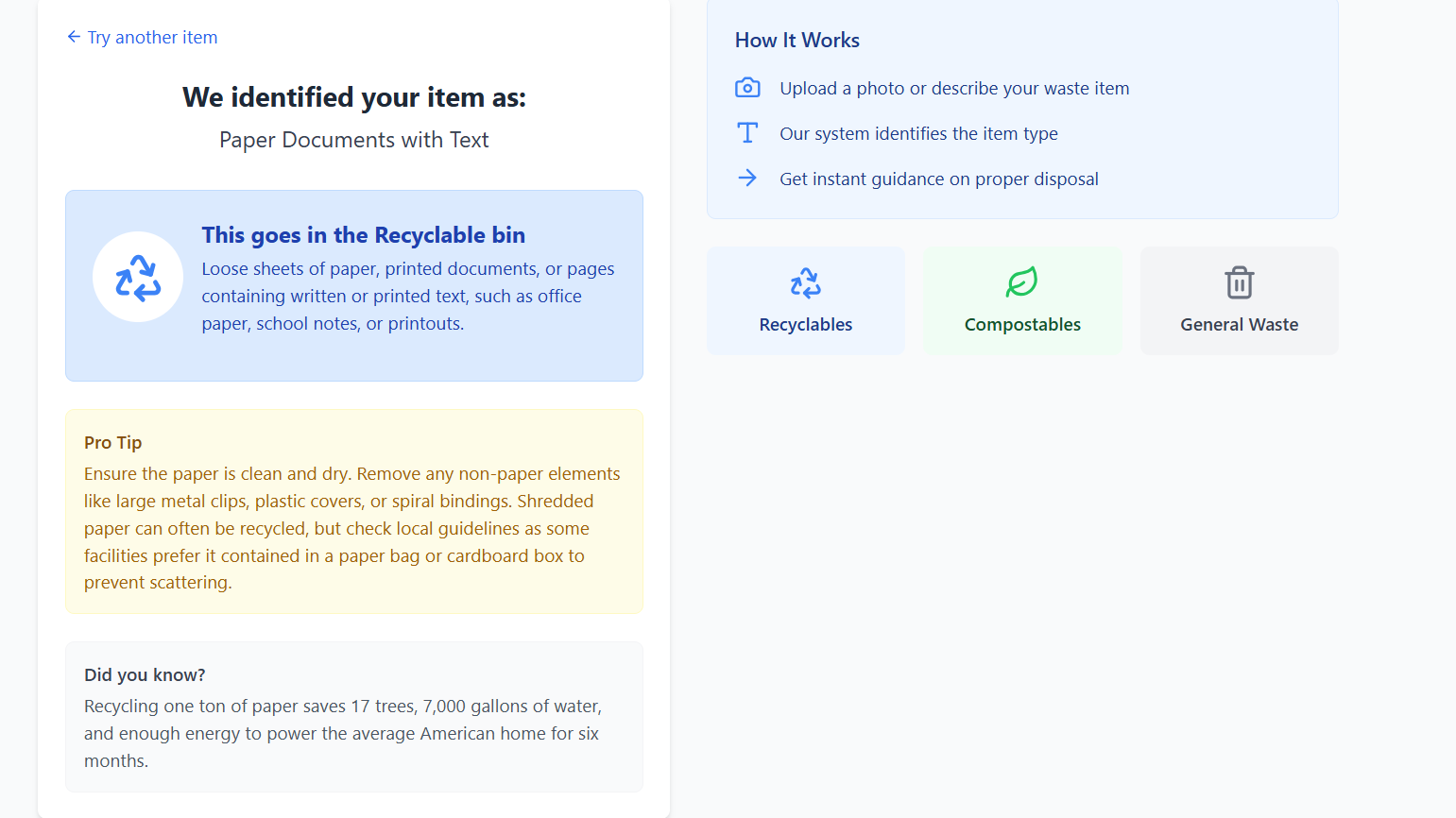Select the Compostables category label
This screenshot has height=818, width=1456.
coord(1022,325)
